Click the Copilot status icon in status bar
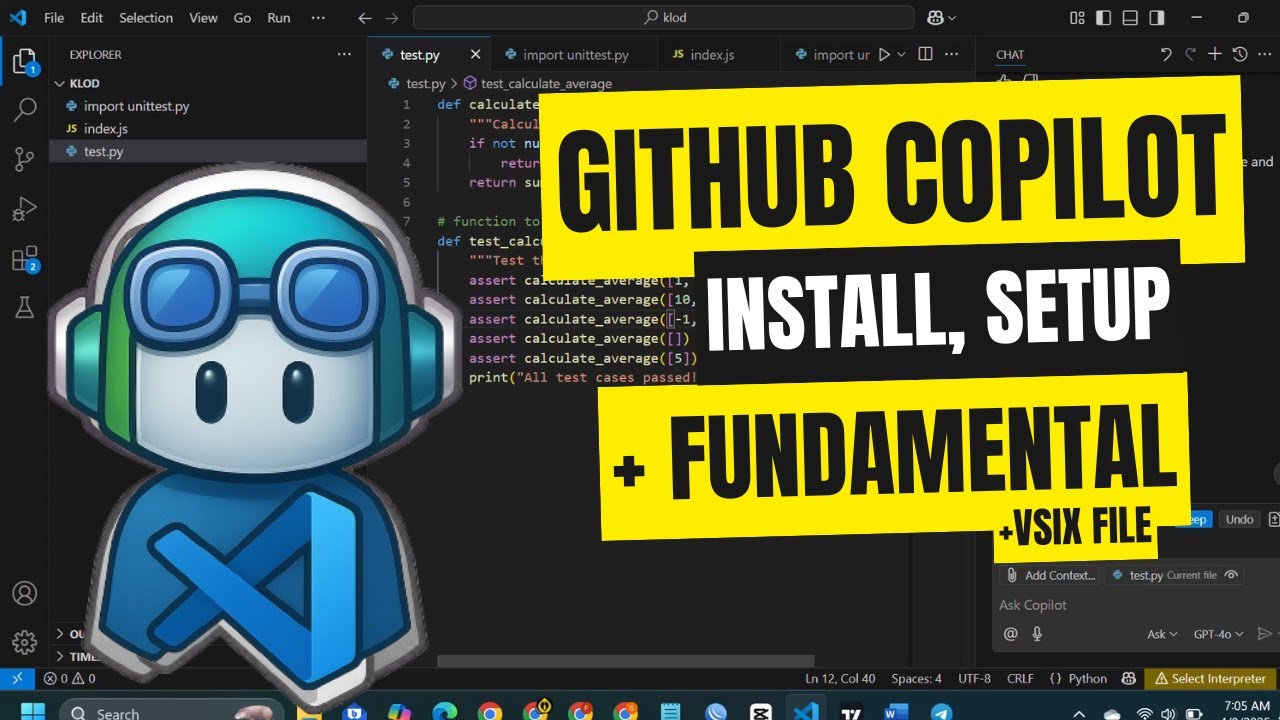Image resolution: width=1280 pixels, height=720 pixels. pyautogui.click(x=1128, y=678)
